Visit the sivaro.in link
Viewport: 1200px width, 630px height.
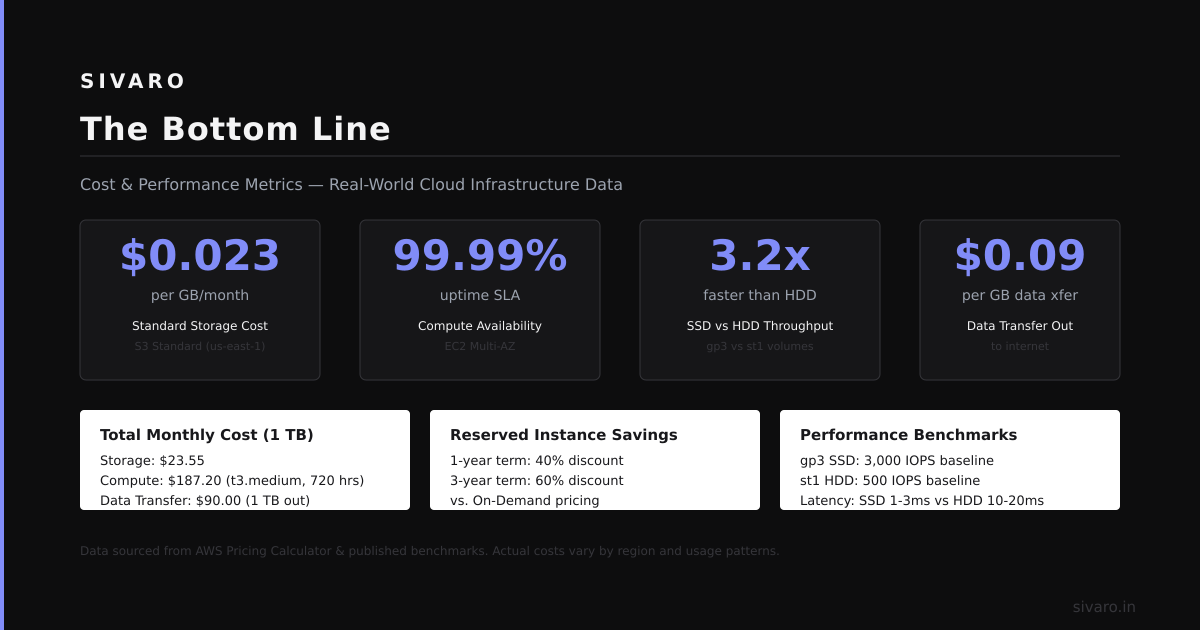pos(1104,607)
